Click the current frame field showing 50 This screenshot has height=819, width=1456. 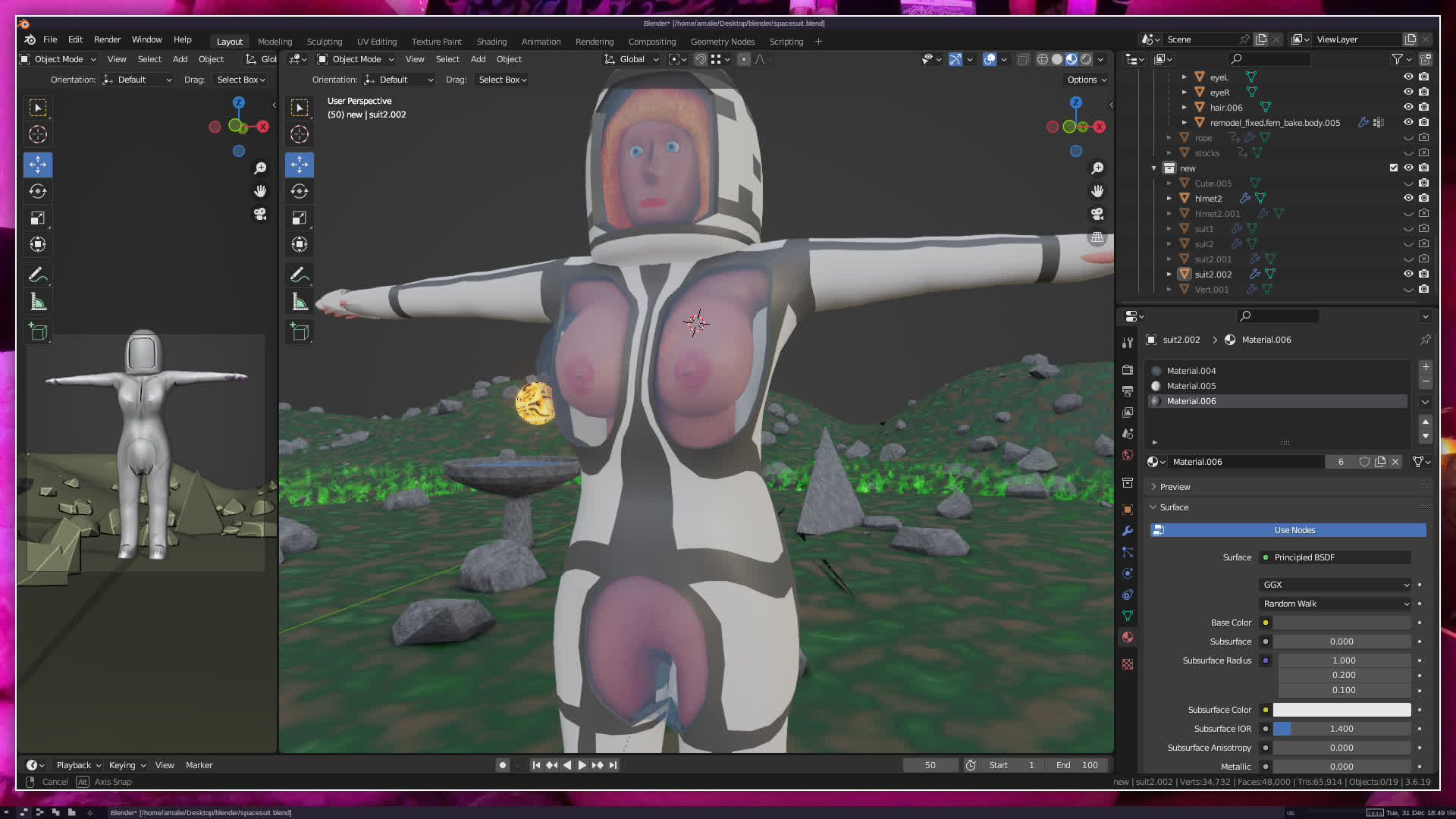click(x=930, y=765)
